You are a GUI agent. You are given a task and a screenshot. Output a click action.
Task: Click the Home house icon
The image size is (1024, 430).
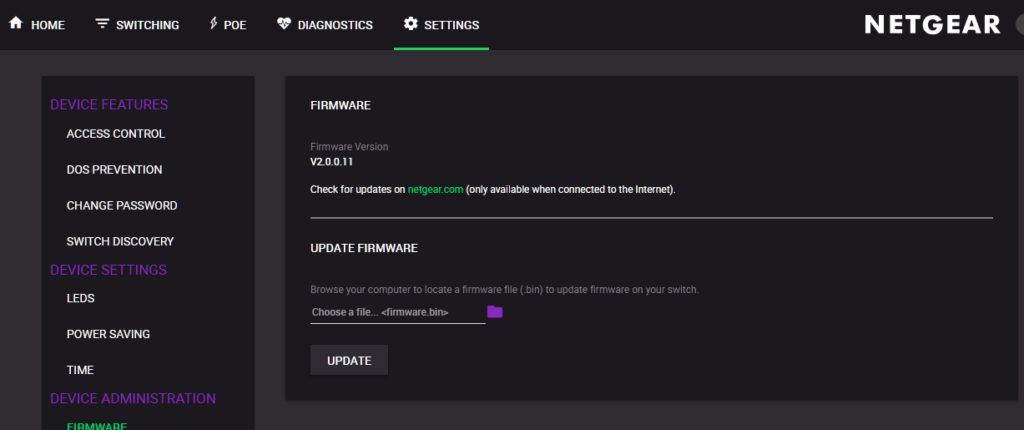point(16,24)
